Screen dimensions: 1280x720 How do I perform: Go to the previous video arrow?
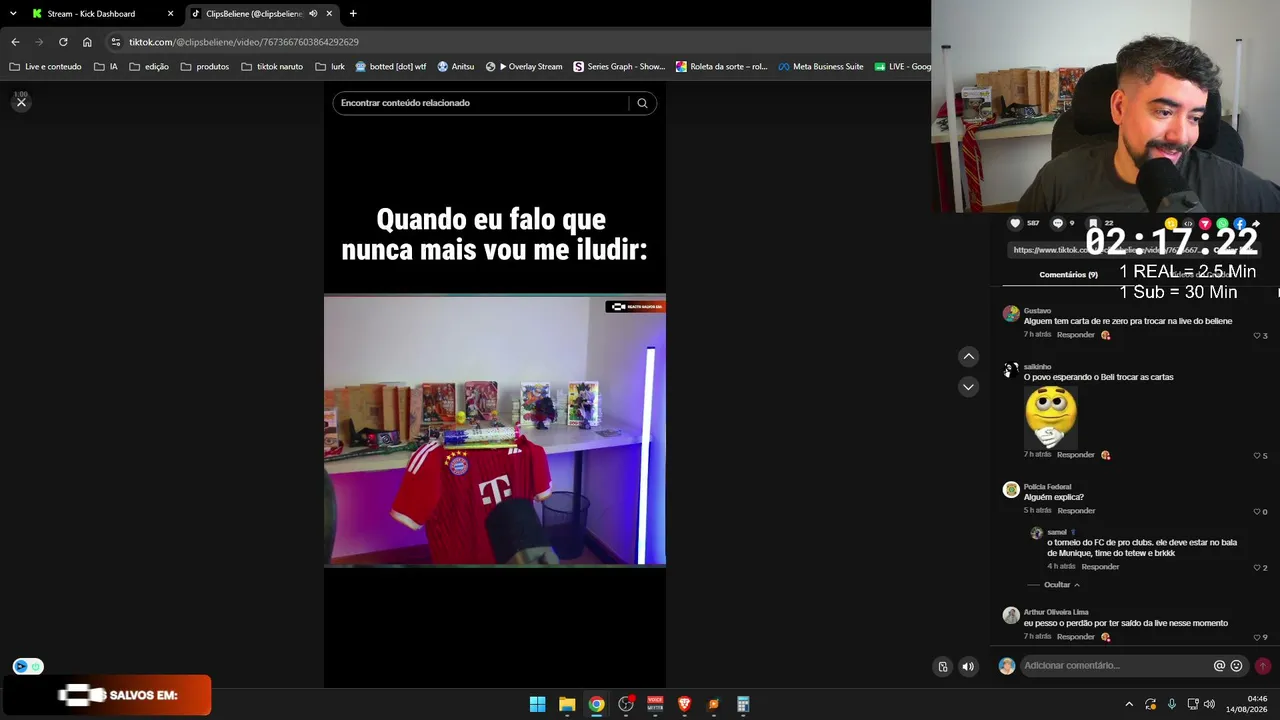[968, 357]
